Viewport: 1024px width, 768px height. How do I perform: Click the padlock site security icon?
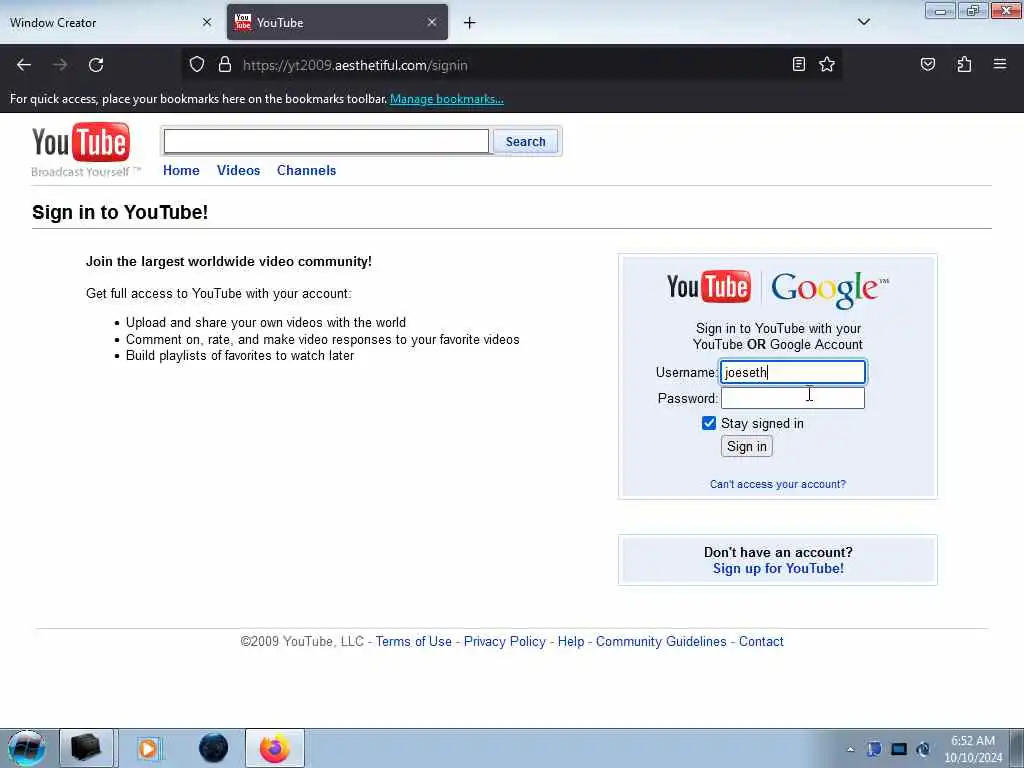tap(225, 65)
